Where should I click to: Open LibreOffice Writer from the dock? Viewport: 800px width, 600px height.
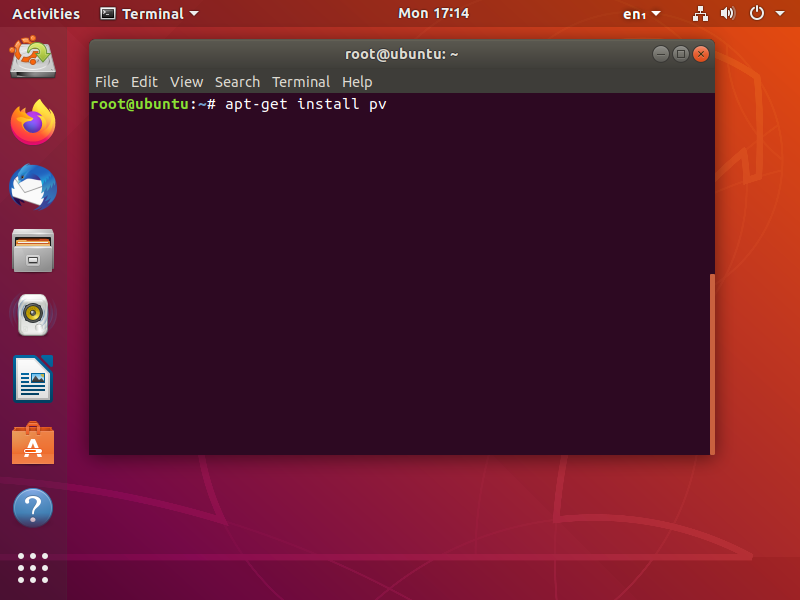[33, 379]
